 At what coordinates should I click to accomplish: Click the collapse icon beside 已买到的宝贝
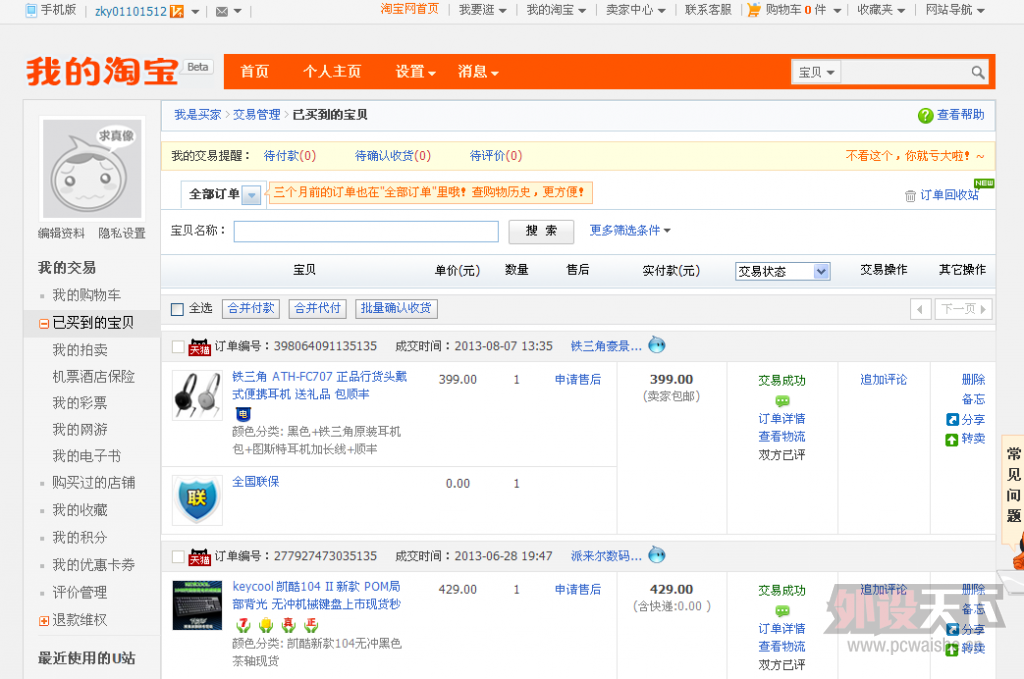coord(44,324)
